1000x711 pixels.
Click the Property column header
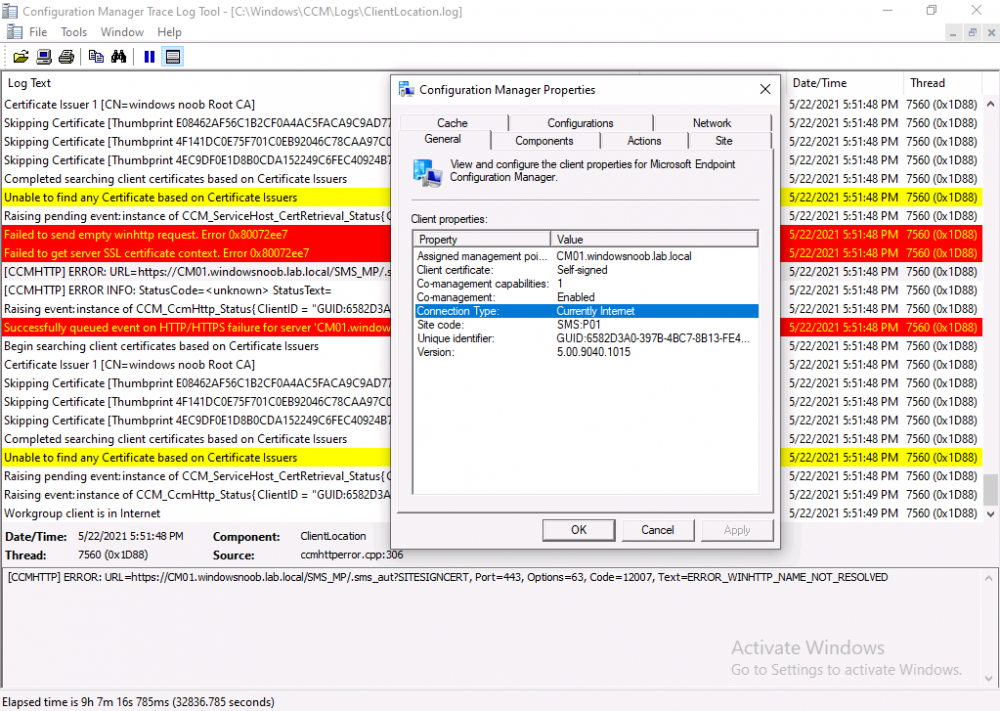(x=482, y=239)
